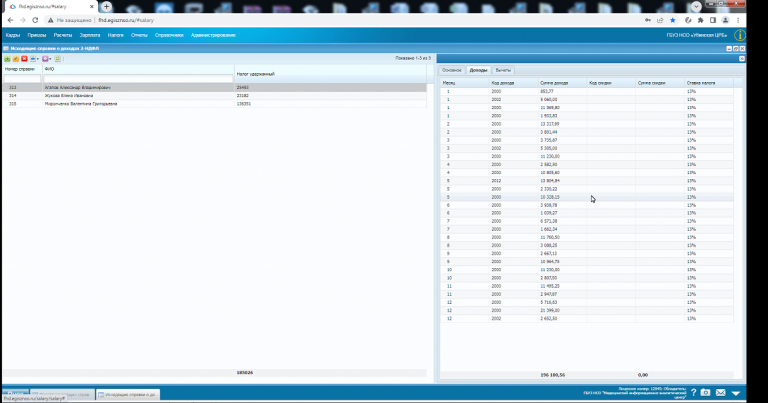Click the ГБУЗ НСО organization name in header
768x403 pixels.
(x=696, y=35)
